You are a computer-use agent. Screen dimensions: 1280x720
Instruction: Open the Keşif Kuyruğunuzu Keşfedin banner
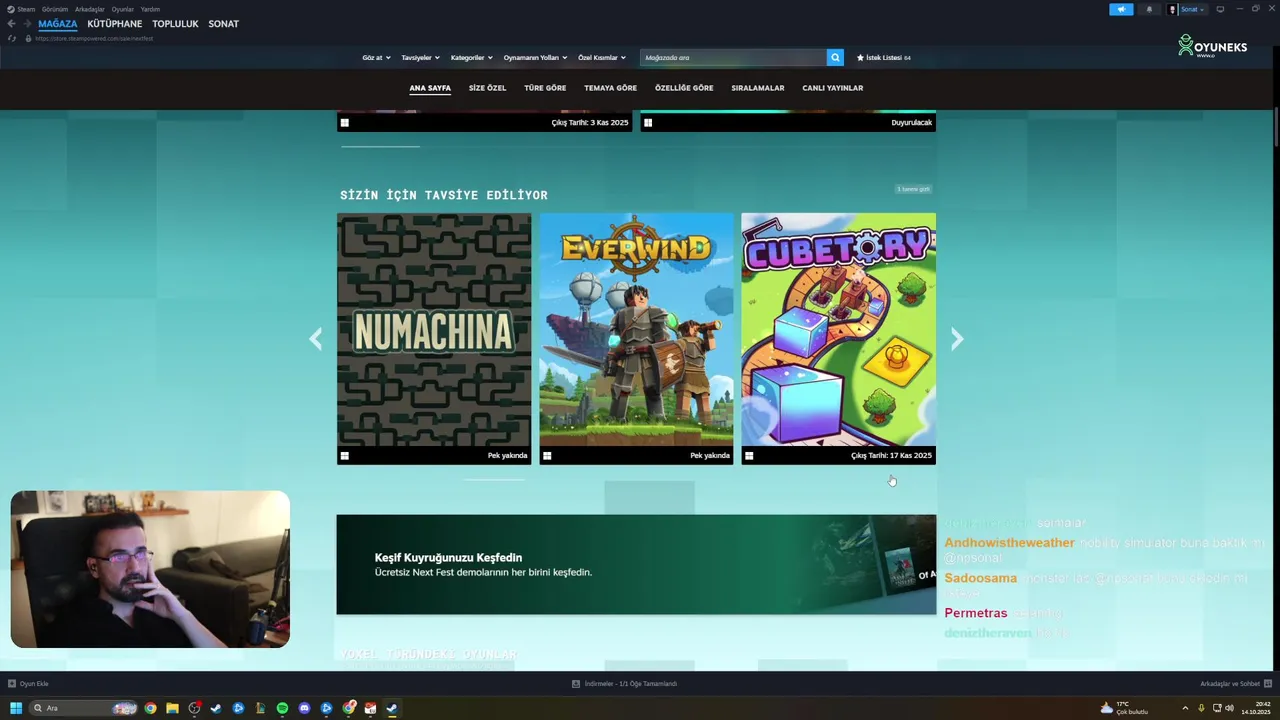[636, 565]
